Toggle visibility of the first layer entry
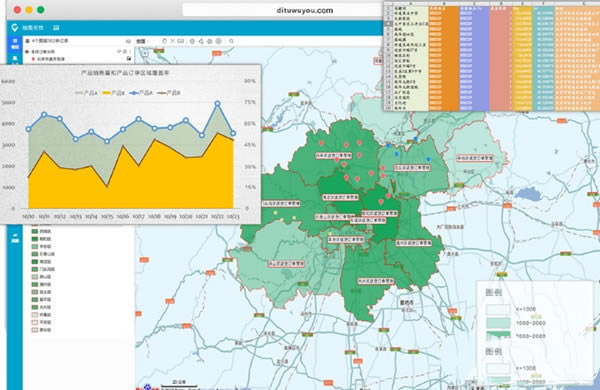 pos(27,52)
